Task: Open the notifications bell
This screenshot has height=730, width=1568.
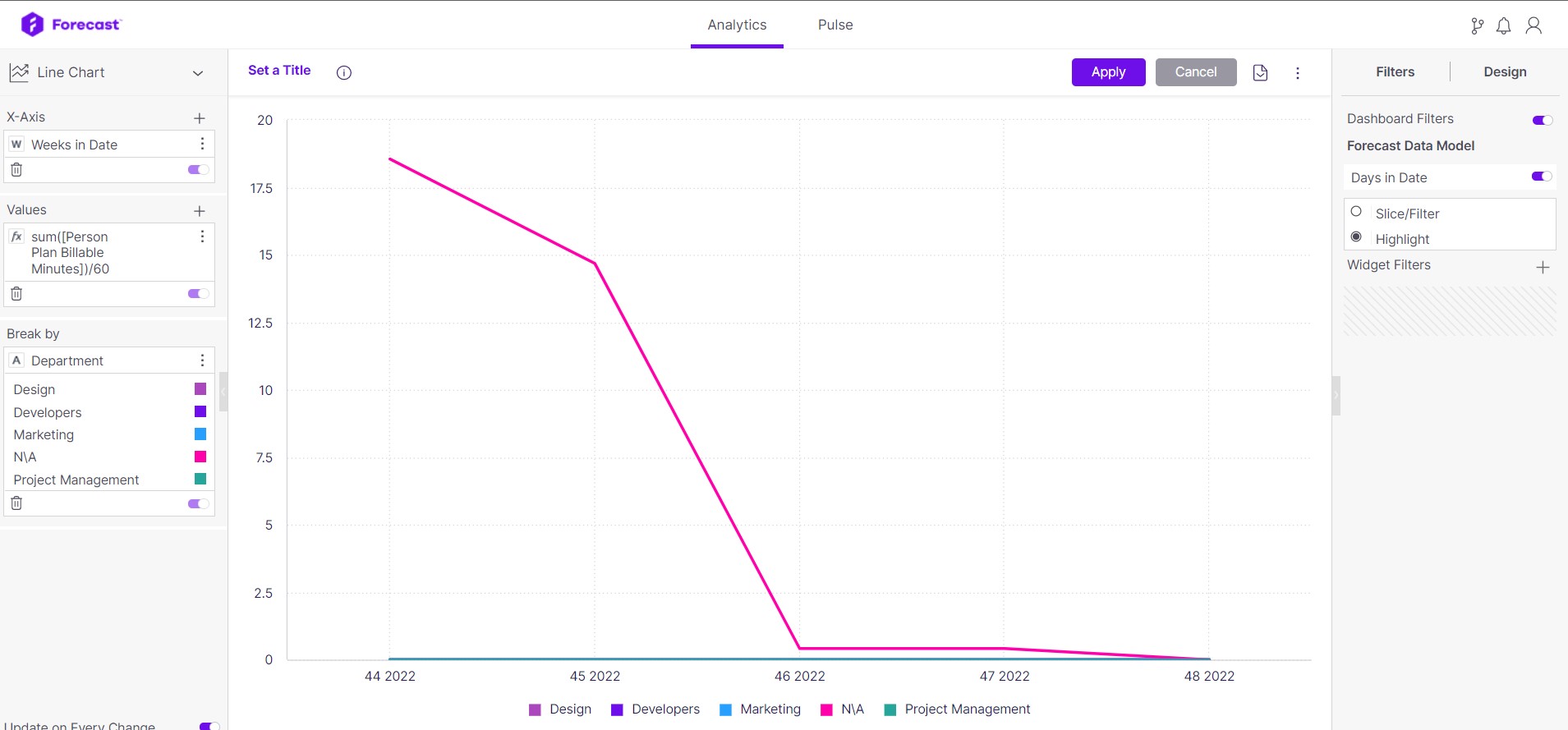Action: coord(1503,26)
